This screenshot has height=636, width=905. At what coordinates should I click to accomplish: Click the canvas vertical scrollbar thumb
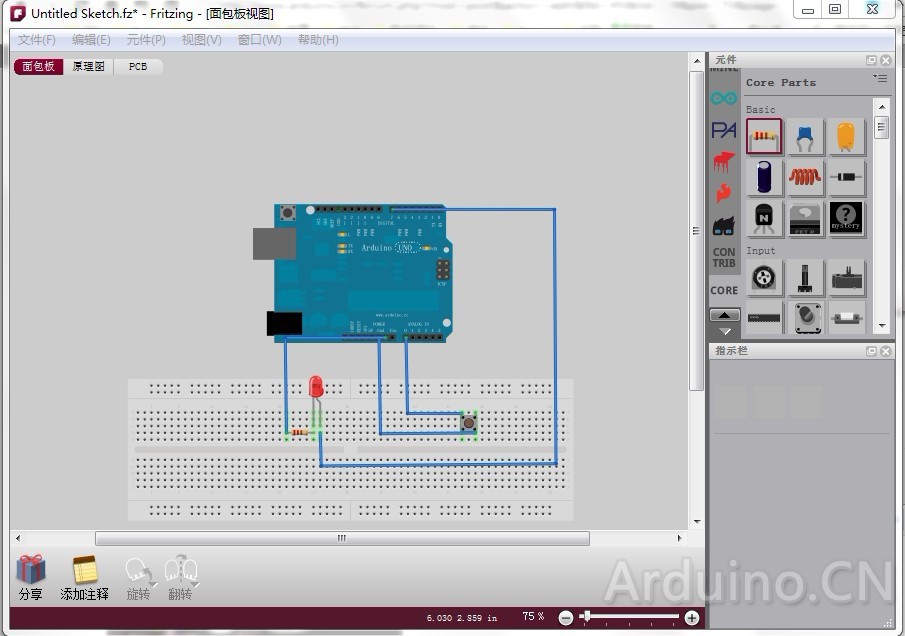pos(697,231)
